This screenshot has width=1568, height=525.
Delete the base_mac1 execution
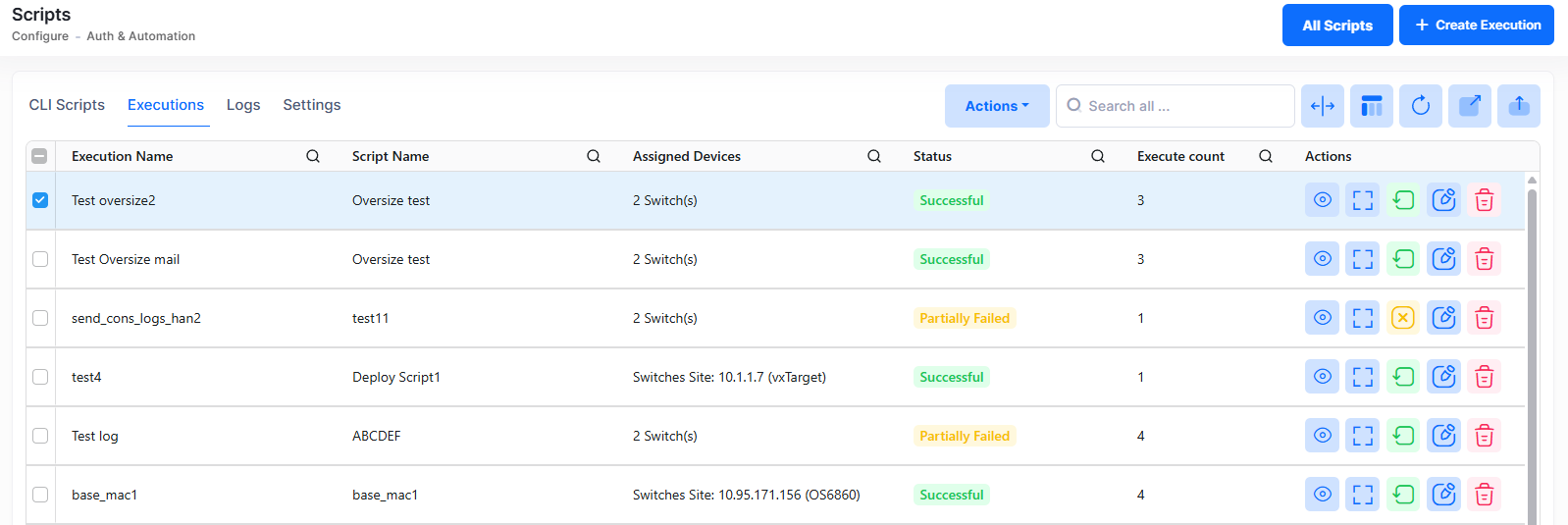pos(1485,495)
